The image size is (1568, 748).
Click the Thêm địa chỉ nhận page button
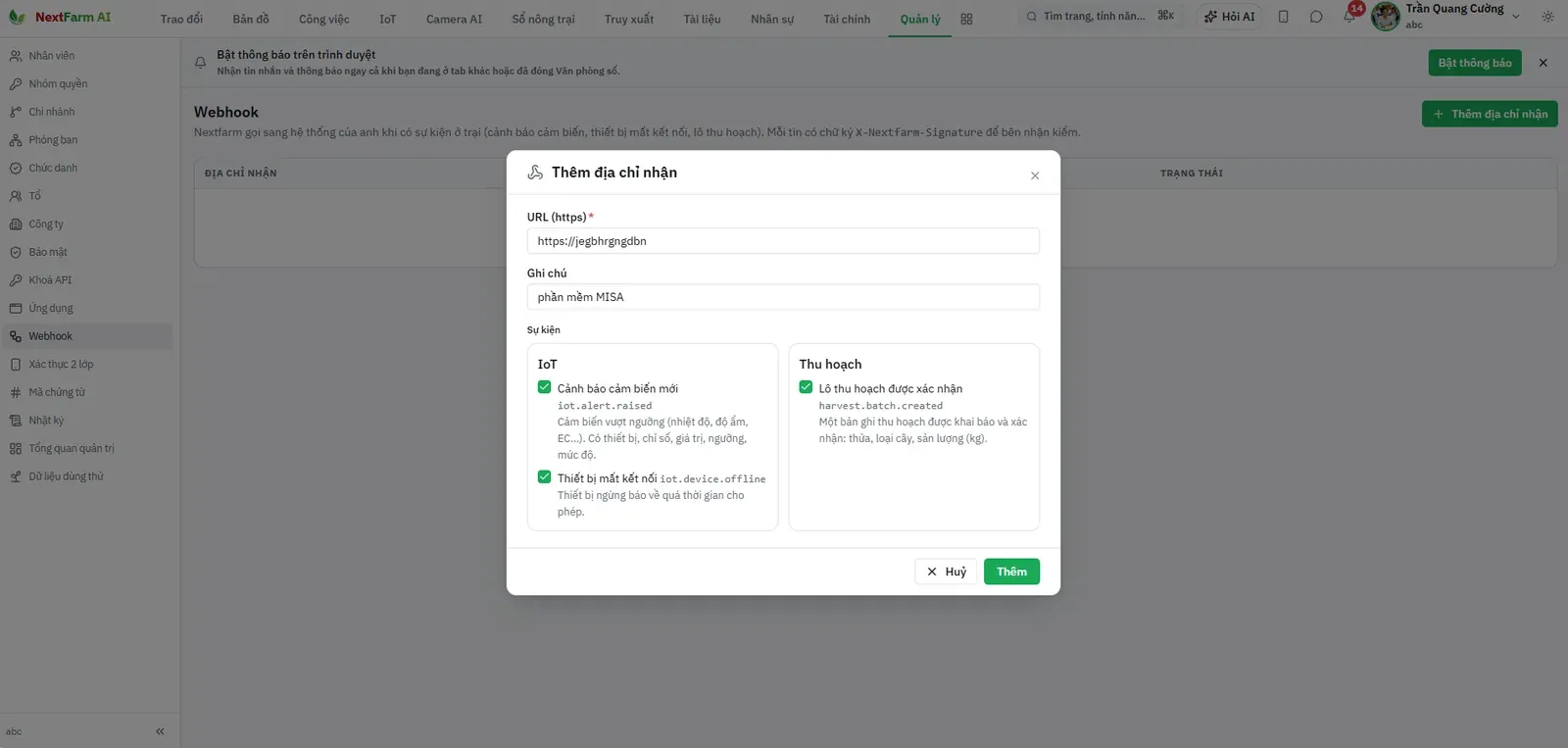click(1490, 114)
